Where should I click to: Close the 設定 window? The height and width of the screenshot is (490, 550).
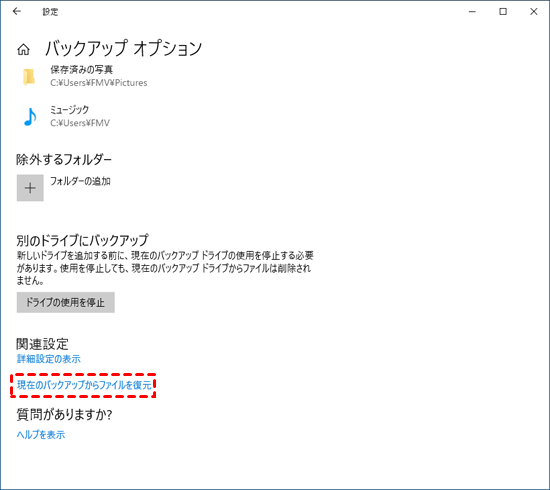click(534, 12)
